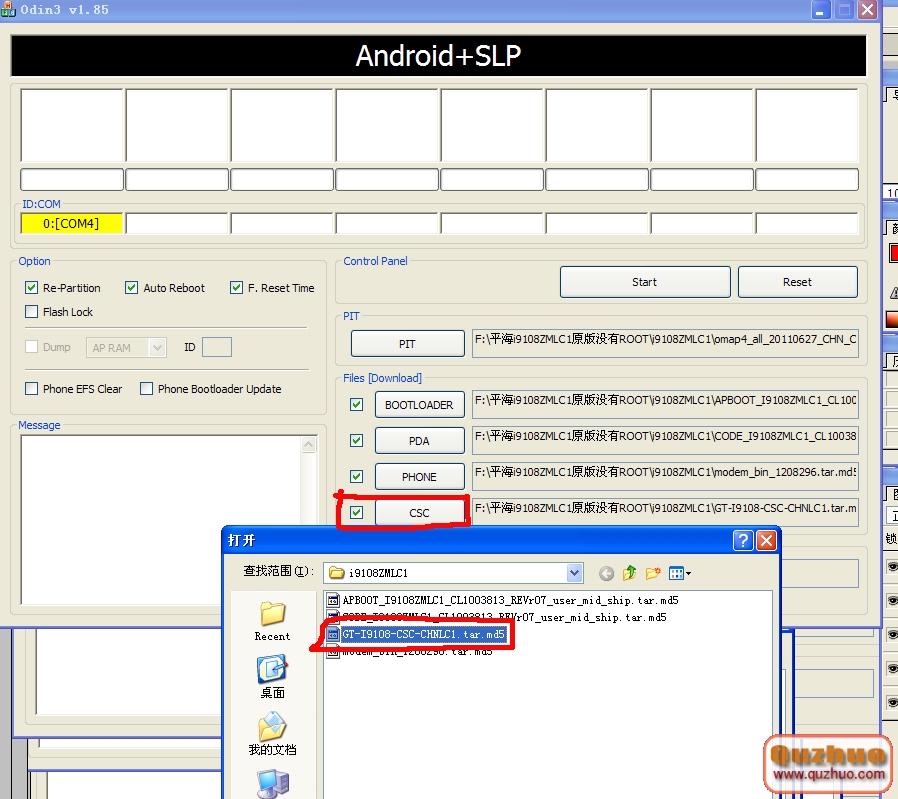Close the 打开 file dialog
Viewport: 898px width, 799px height.
click(766, 540)
